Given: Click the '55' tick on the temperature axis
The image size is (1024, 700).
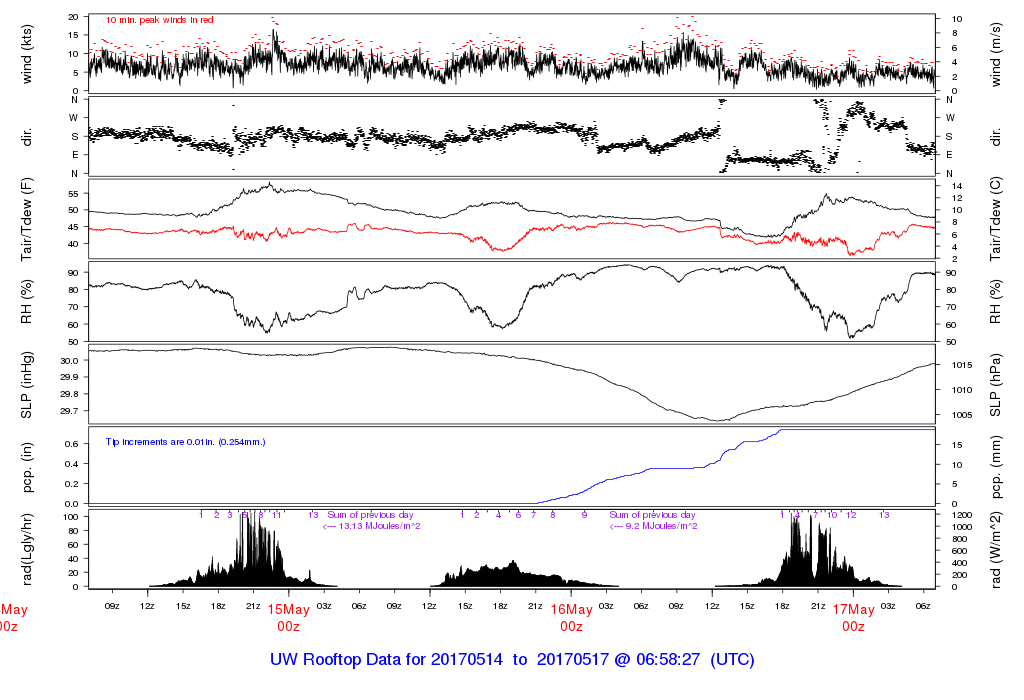Looking at the screenshot, I should (74, 194).
